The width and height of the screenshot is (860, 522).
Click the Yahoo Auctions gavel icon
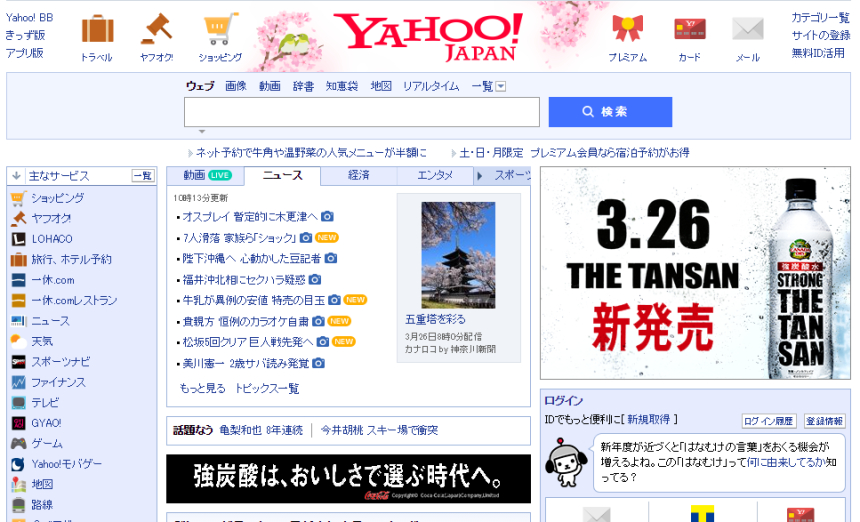(156, 30)
